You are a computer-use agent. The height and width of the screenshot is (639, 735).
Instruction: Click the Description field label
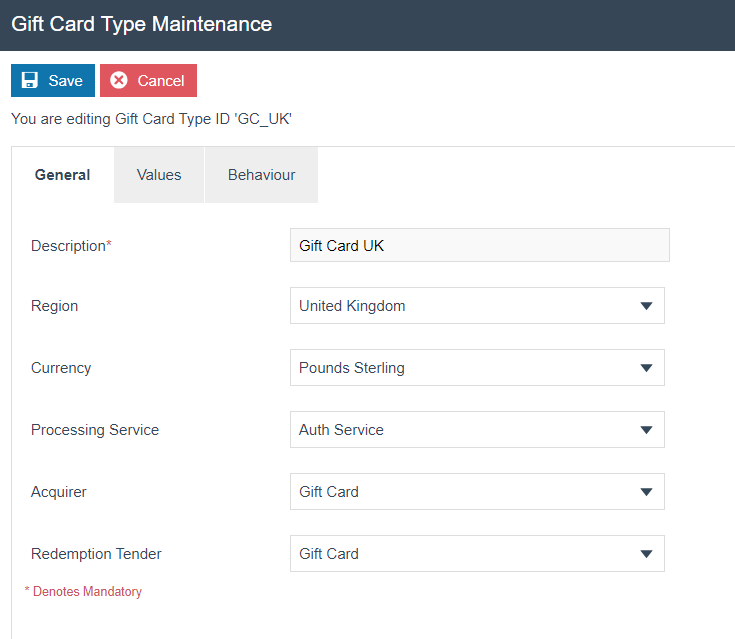pyautogui.click(x=70, y=246)
